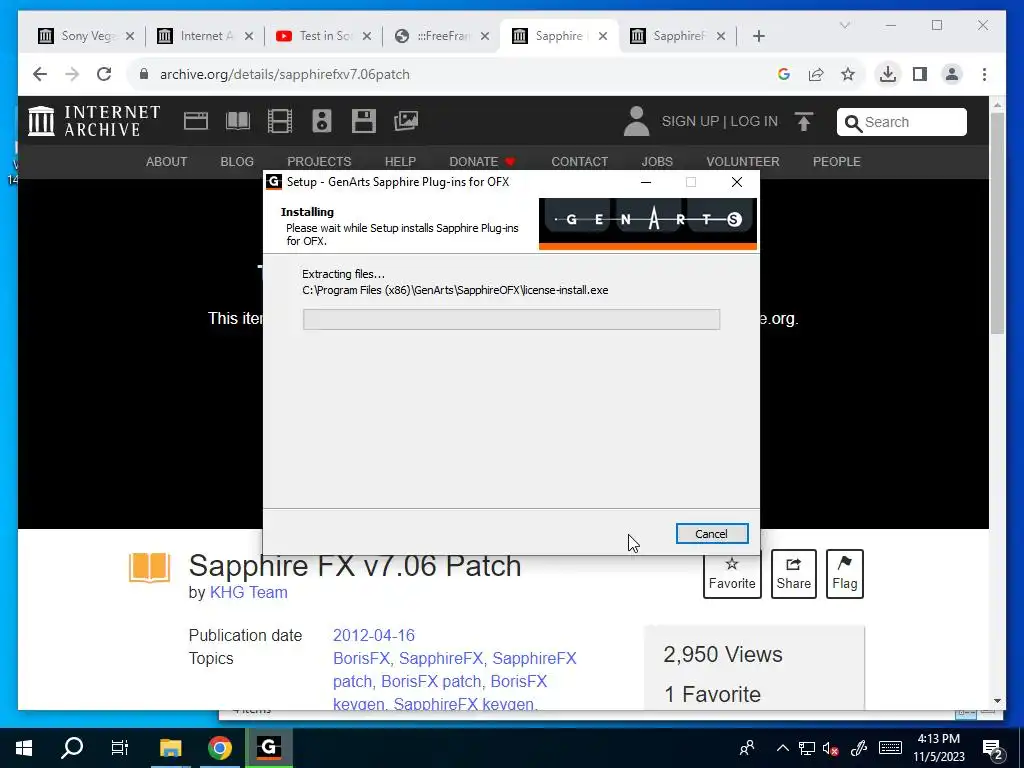Click the Chrome back arrow
This screenshot has width=1024, height=768.
click(40, 74)
